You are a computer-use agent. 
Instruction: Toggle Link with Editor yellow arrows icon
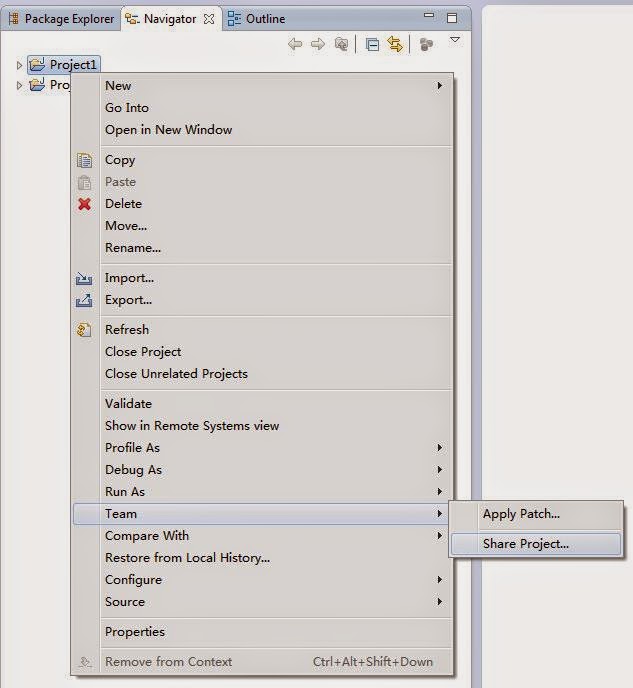(x=395, y=44)
